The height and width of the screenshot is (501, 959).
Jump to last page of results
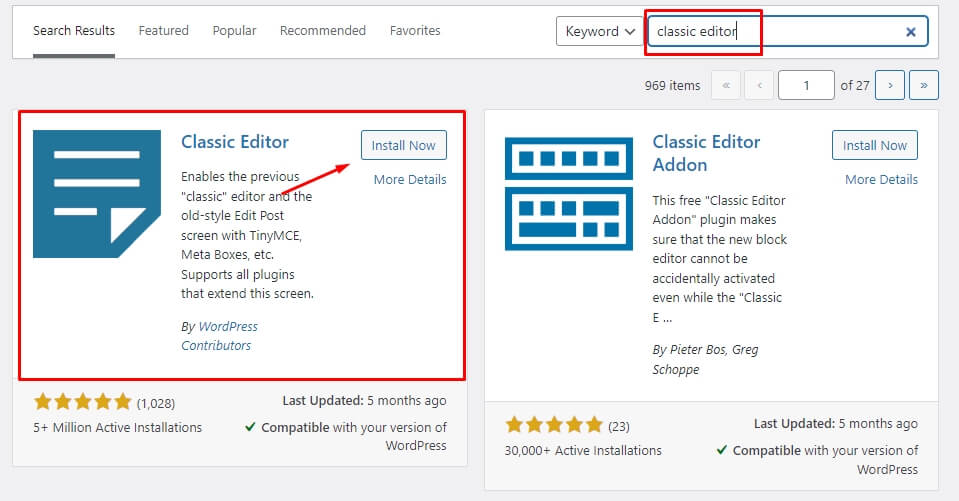[x=924, y=85]
